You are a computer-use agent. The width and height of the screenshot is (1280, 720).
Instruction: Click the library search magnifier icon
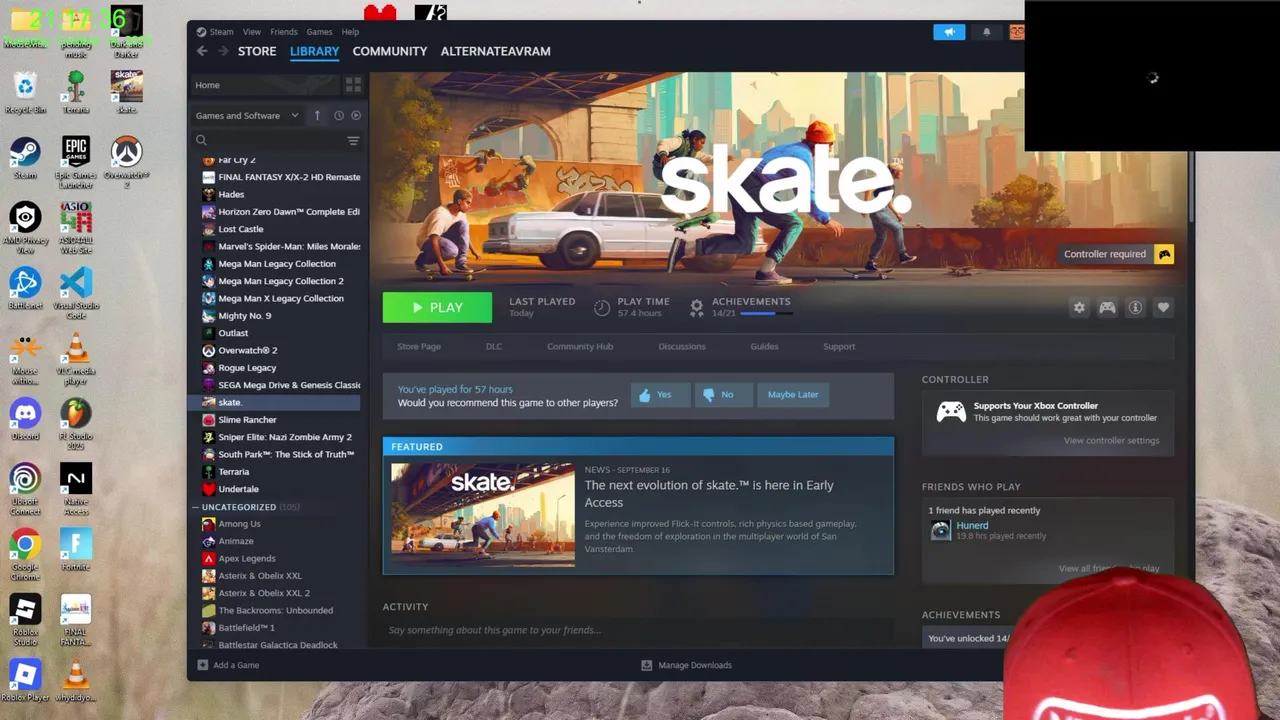tap(201, 141)
